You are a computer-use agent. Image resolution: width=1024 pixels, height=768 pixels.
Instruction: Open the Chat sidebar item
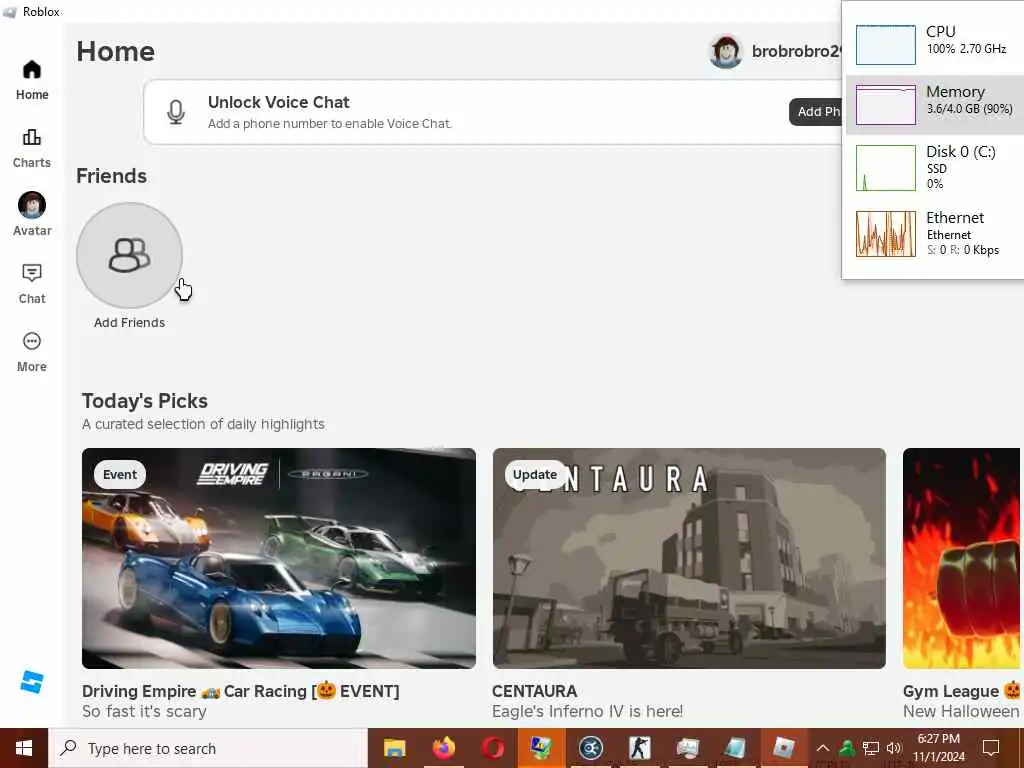coord(32,283)
